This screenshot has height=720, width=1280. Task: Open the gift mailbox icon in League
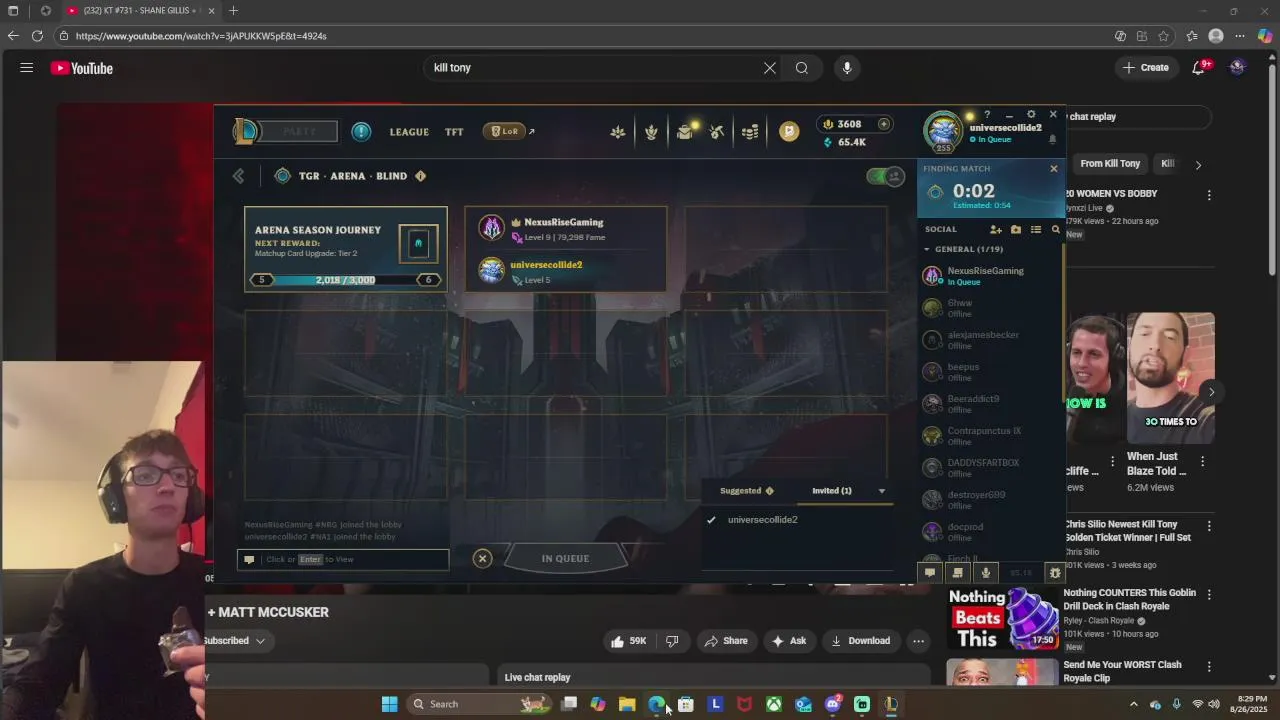pos(685,131)
